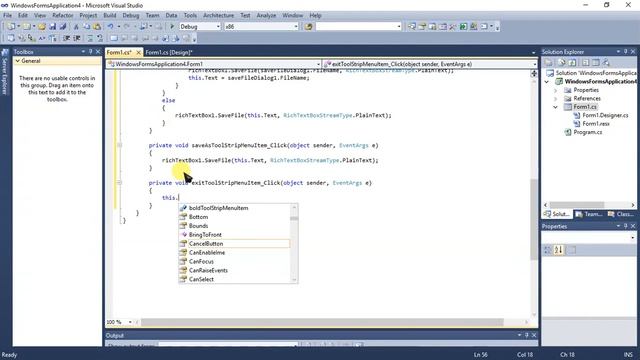The image size is (640, 360).
Task: Click the View Designer icon in Solution Explorer toolbar
Action: (596, 62)
